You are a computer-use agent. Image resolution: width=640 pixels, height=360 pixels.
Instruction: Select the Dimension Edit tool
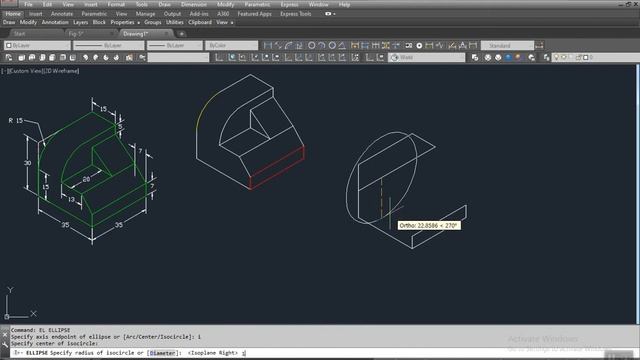[x=452, y=45]
